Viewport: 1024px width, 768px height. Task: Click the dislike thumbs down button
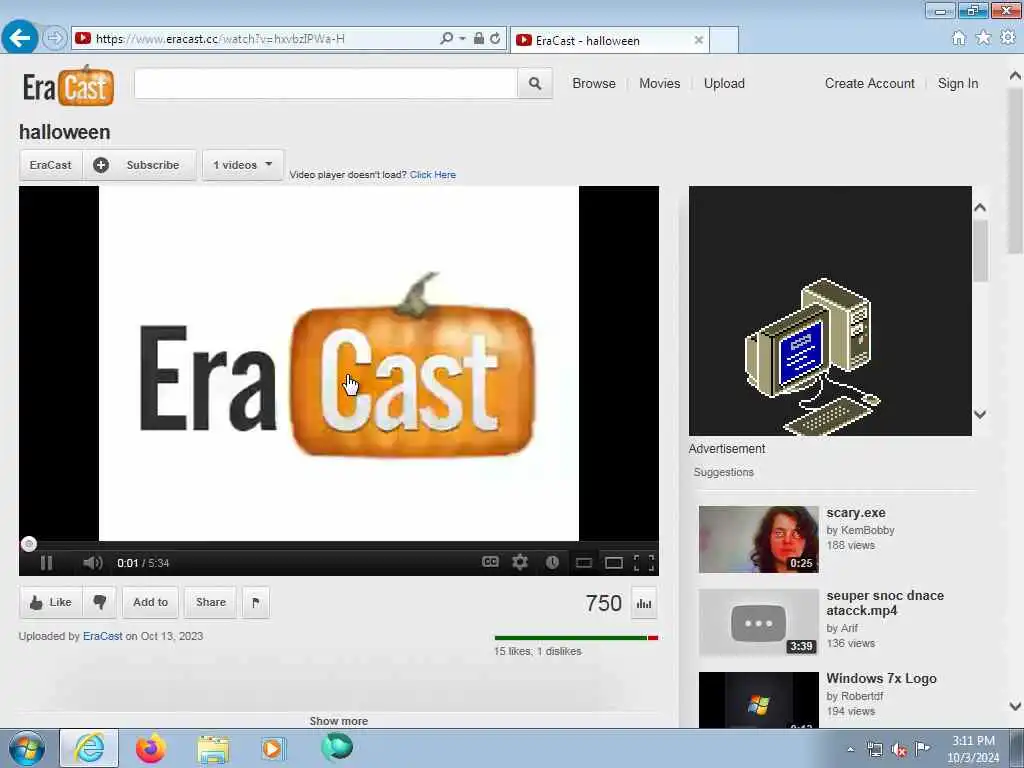click(99, 602)
